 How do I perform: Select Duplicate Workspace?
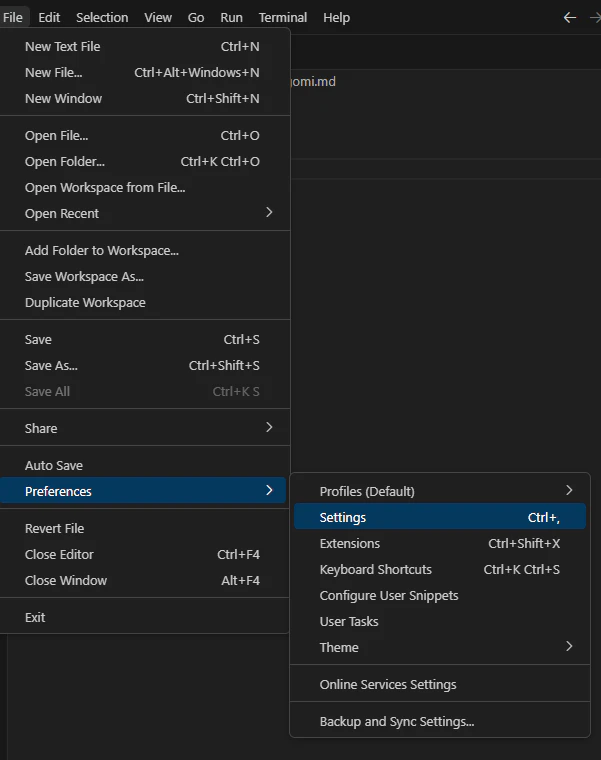(x=145, y=302)
